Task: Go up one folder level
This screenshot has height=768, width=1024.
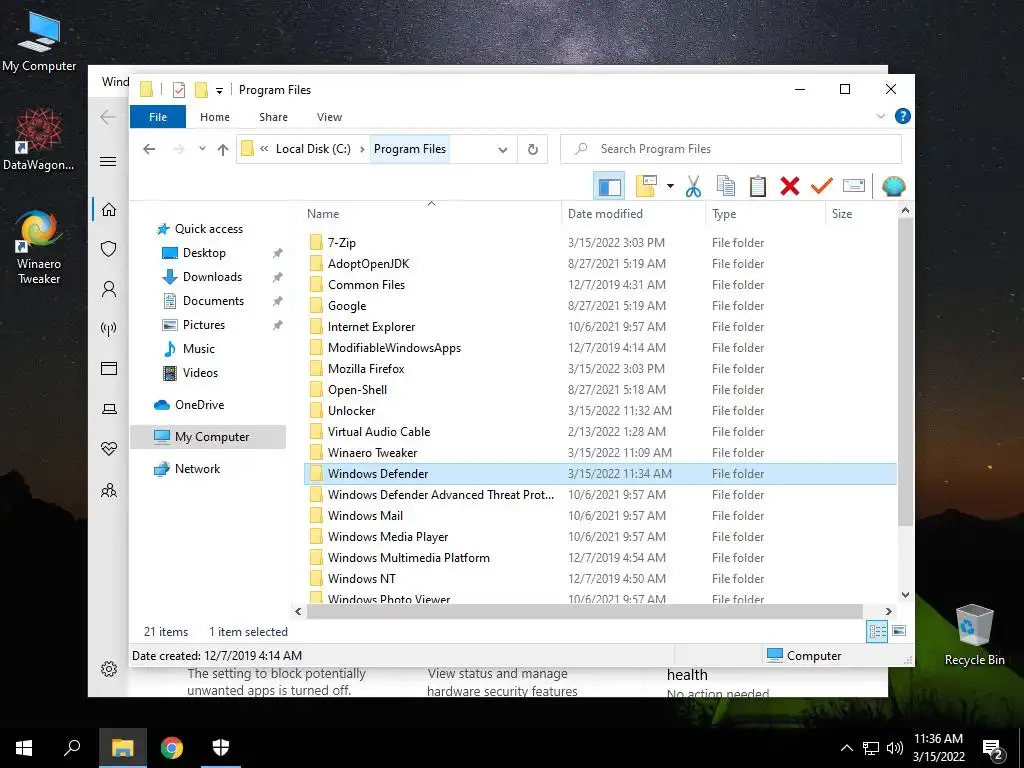Action: [223, 149]
